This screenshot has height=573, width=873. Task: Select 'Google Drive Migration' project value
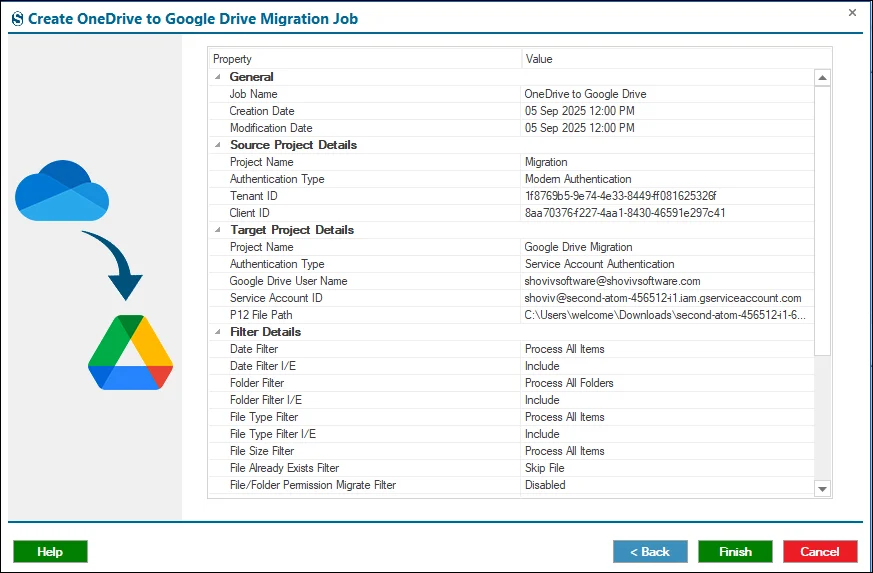tap(578, 247)
